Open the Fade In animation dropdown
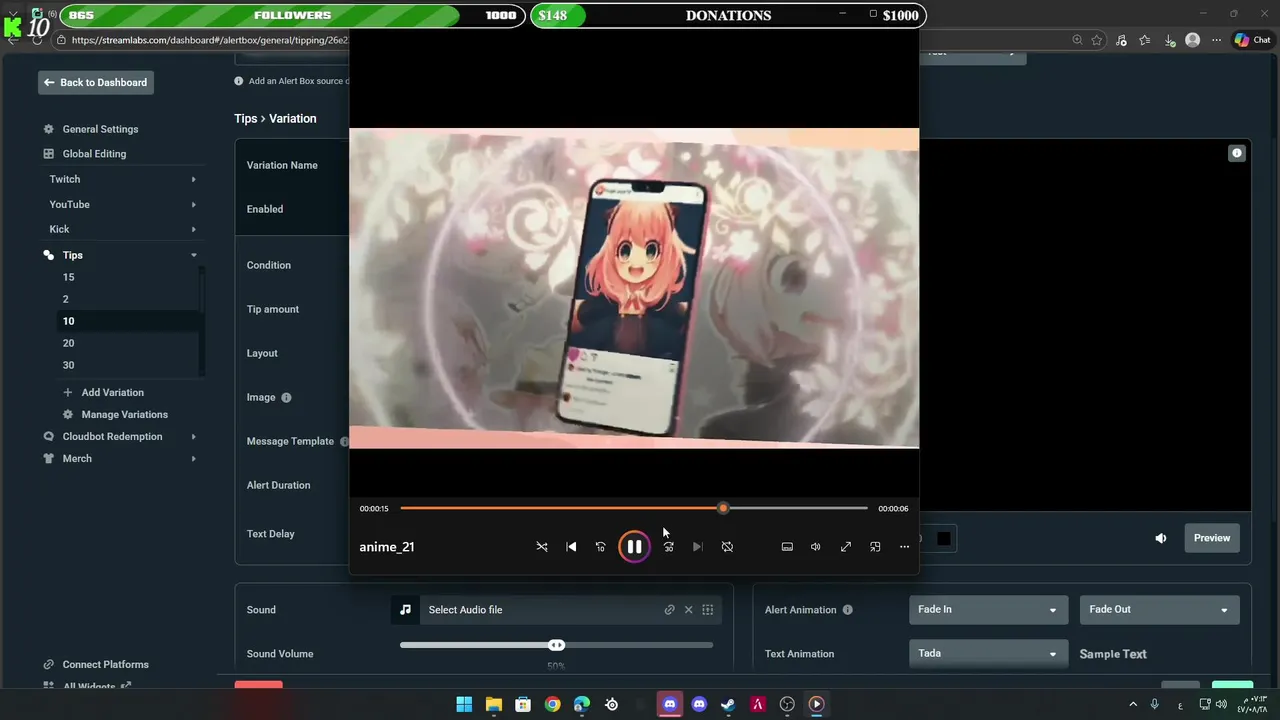Viewport: 1280px width, 720px height. [x=987, y=610]
